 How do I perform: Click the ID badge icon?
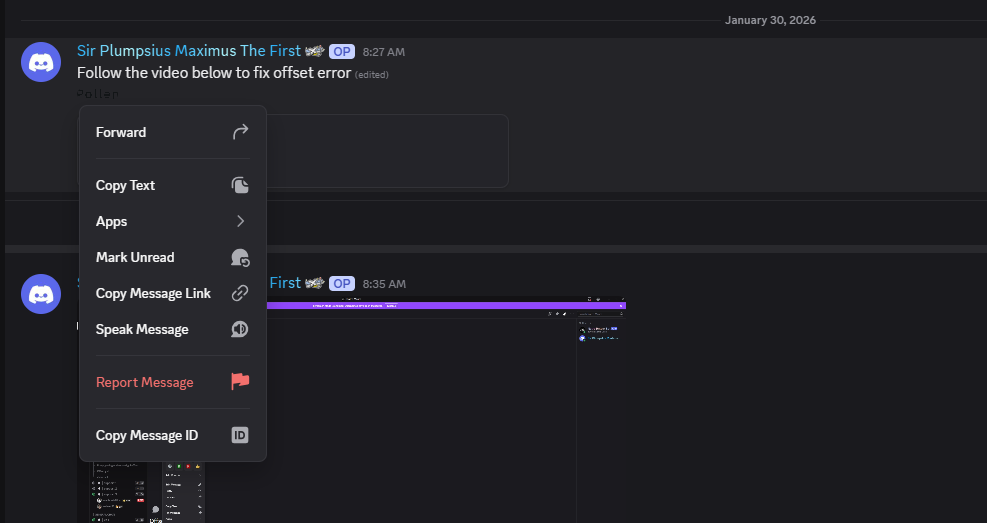point(240,435)
